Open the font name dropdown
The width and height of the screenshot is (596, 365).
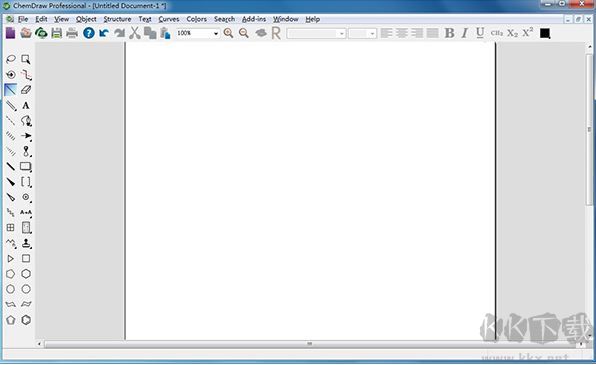[x=342, y=33]
